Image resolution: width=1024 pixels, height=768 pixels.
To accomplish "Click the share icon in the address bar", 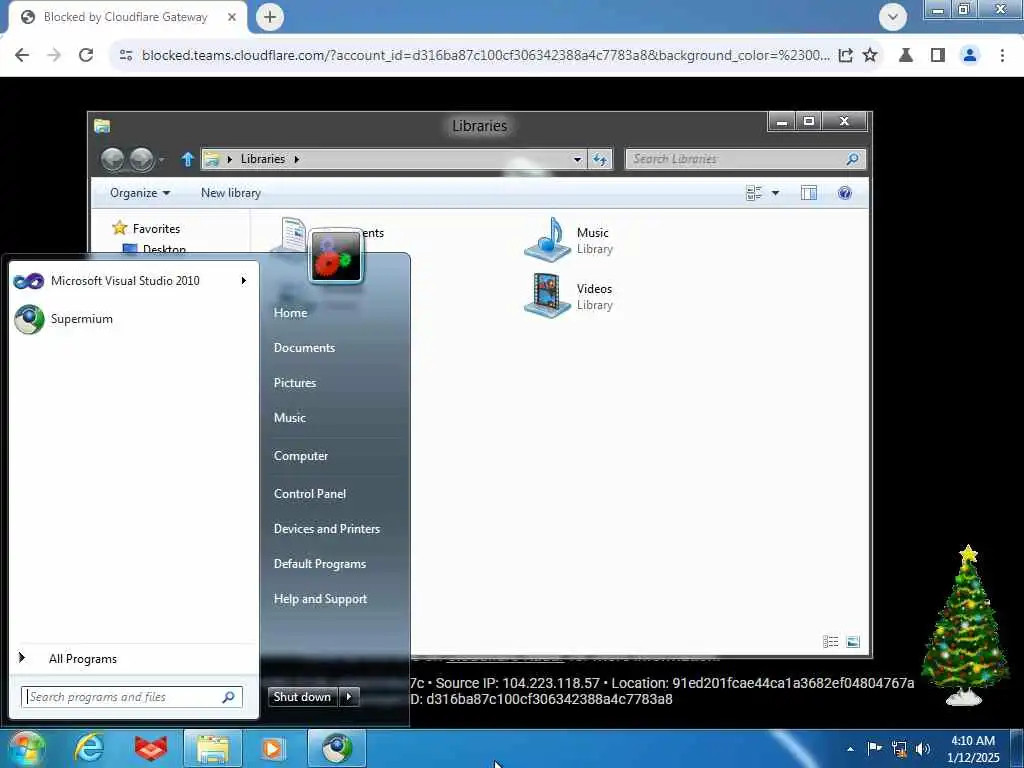I will (x=845, y=55).
